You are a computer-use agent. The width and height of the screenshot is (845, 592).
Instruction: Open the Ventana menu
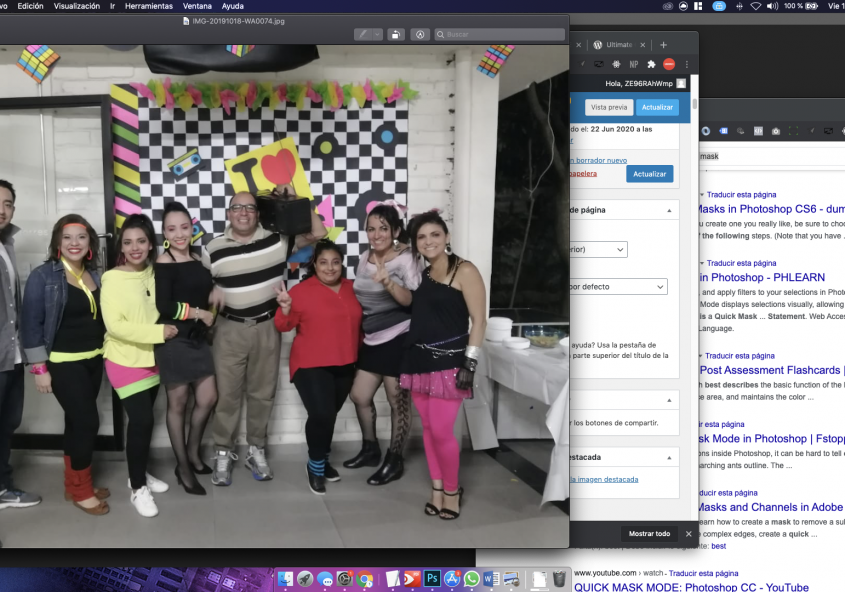tap(197, 6)
